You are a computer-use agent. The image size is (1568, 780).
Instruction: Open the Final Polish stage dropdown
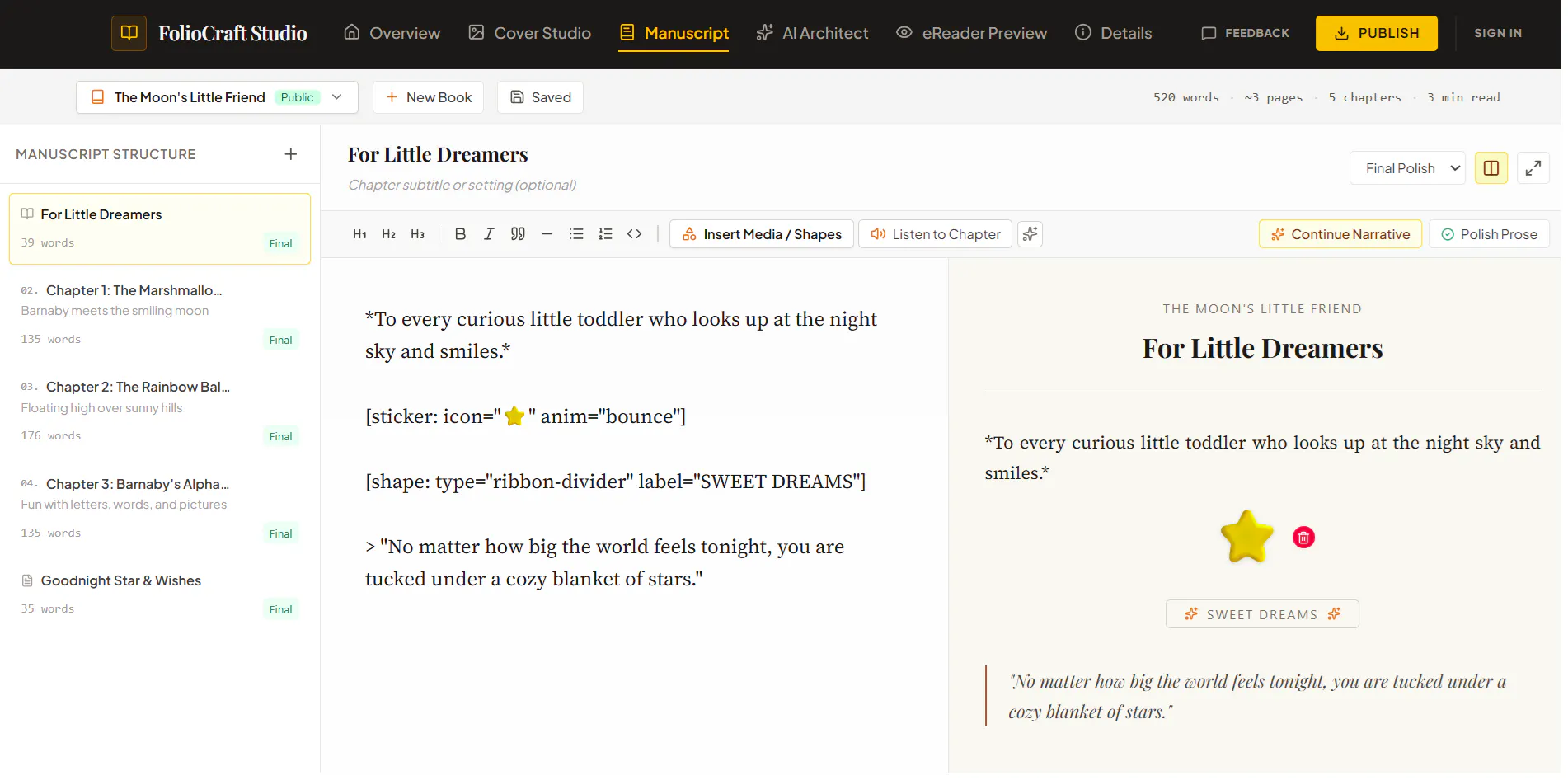tap(1407, 168)
